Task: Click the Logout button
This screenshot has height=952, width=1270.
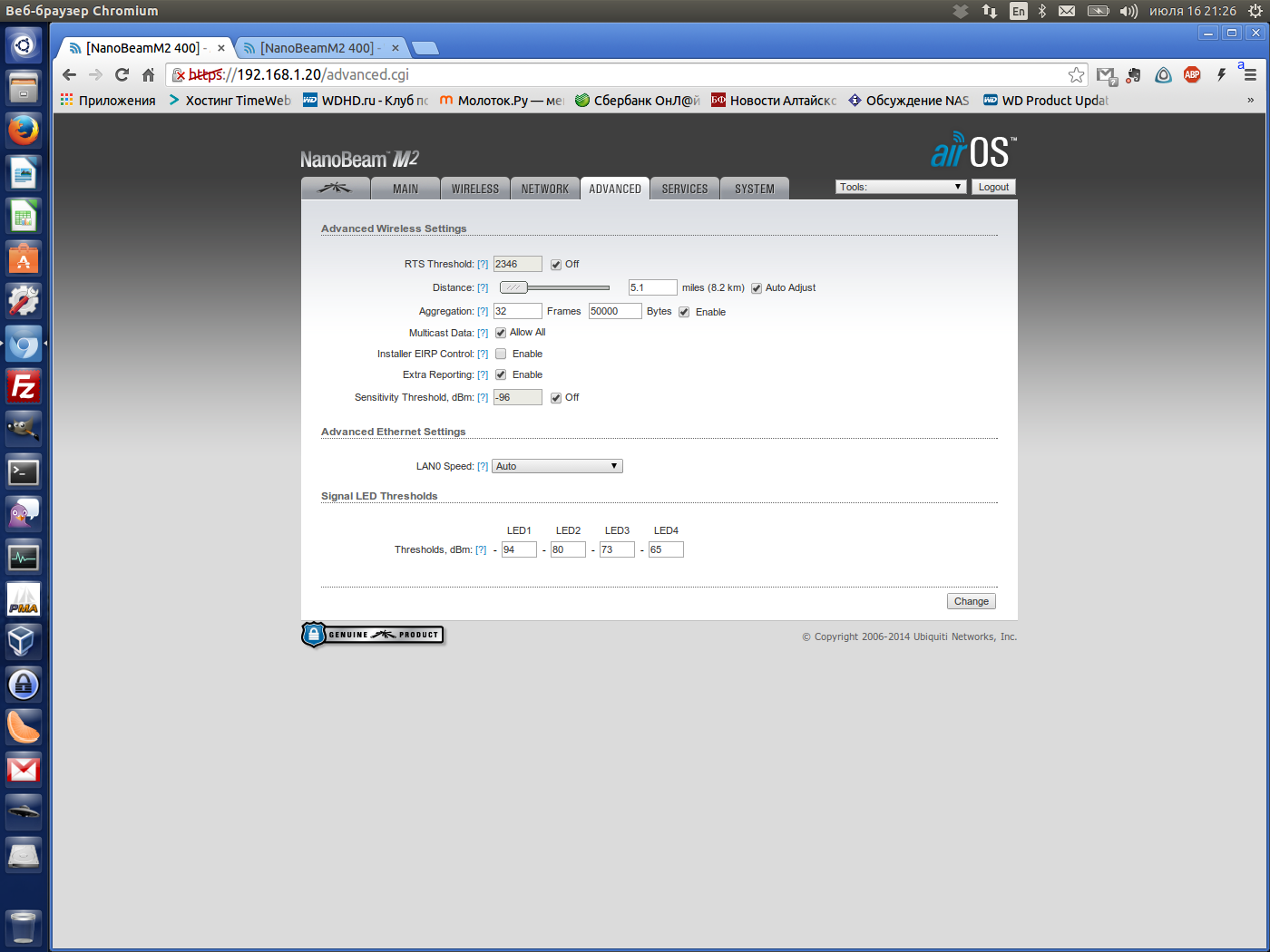Action: (x=993, y=187)
